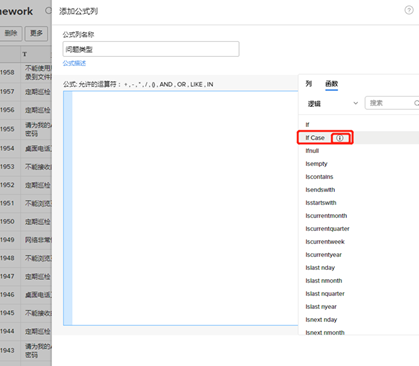Open the 公式描述 link
This screenshot has width=419, height=366.
tap(74, 63)
